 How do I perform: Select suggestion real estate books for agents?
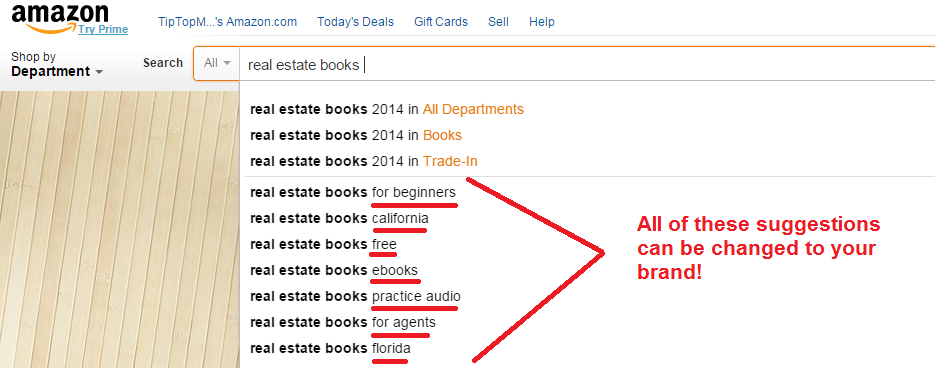pyautogui.click(x=343, y=323)
